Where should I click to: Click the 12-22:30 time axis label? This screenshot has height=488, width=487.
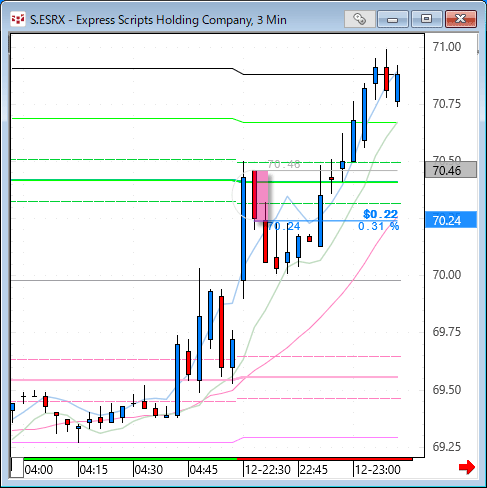(268, 470)
